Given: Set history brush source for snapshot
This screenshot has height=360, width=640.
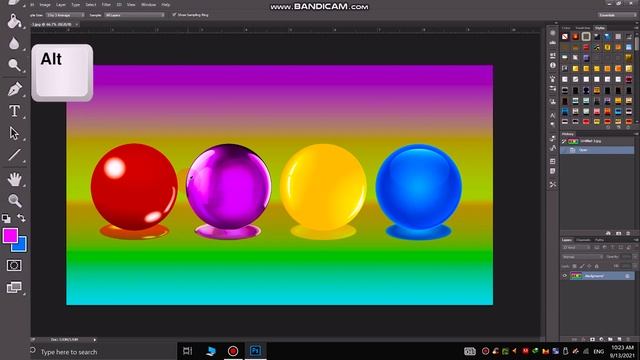Looking at the screenshot, I should pos(564,141).
